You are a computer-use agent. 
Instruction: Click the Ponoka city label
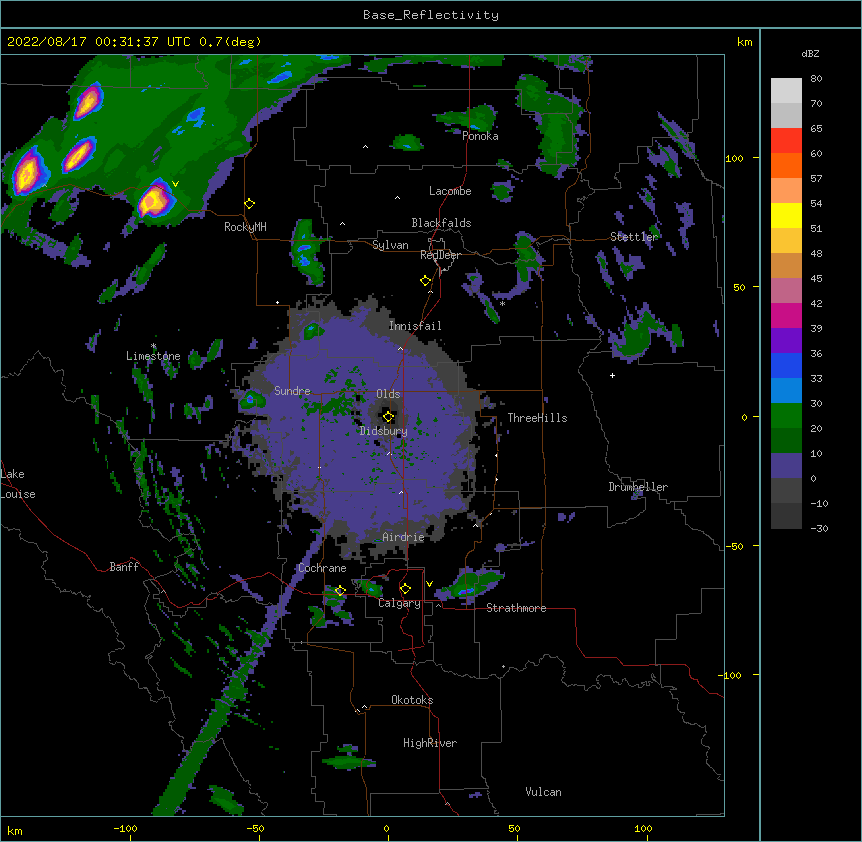point(480,136)
